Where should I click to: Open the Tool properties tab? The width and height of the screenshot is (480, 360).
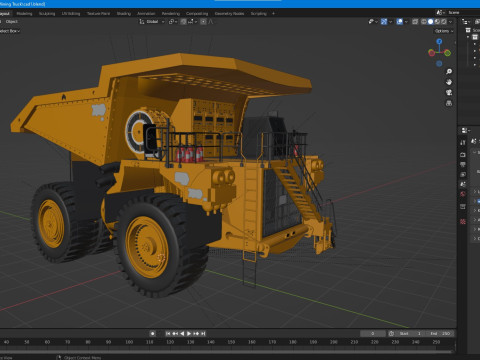click(x=463, y=143)
